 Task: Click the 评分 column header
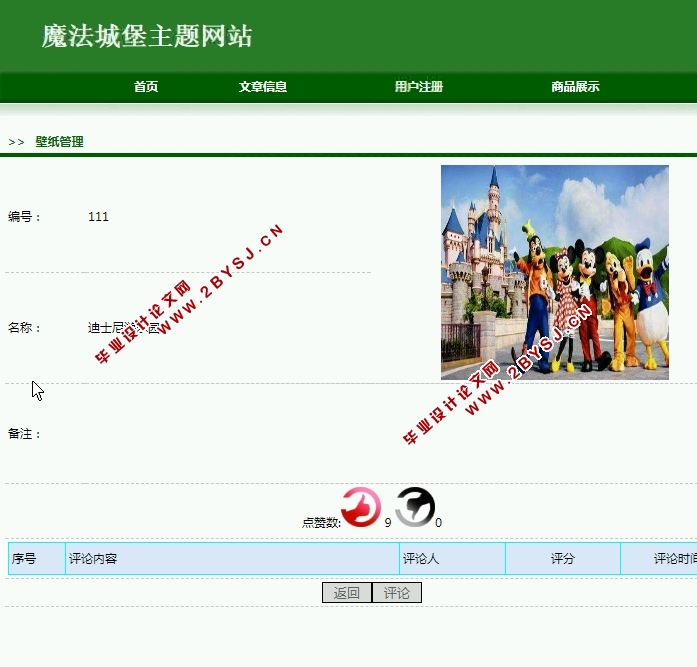click(563, 559)
